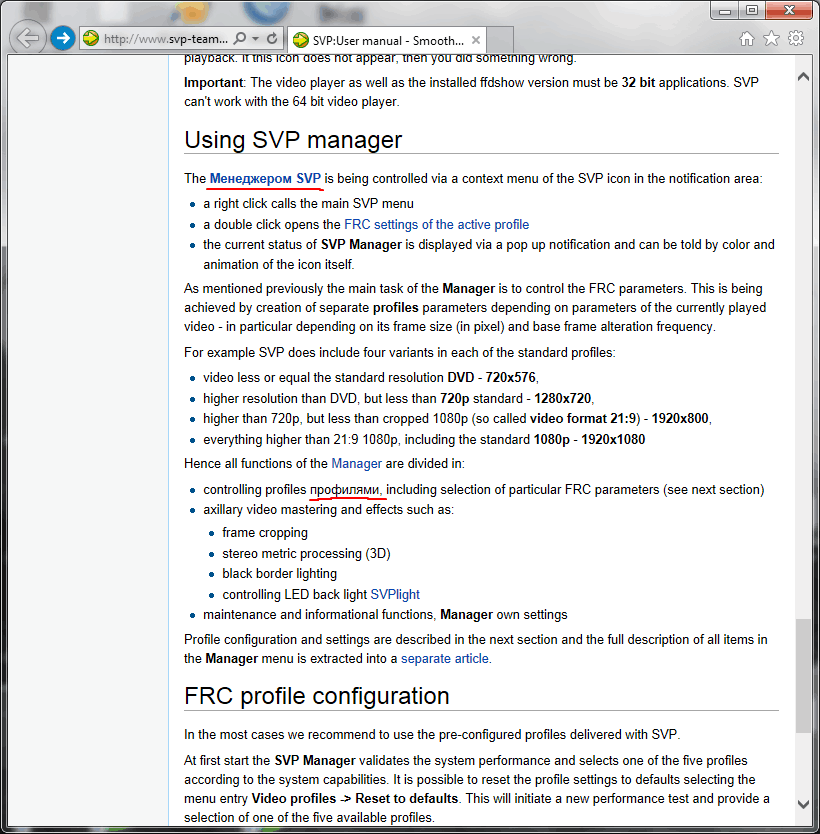This screenshot has height=834, width=820.
Task: Click the underlined word профилями
Action: point(345,490)
